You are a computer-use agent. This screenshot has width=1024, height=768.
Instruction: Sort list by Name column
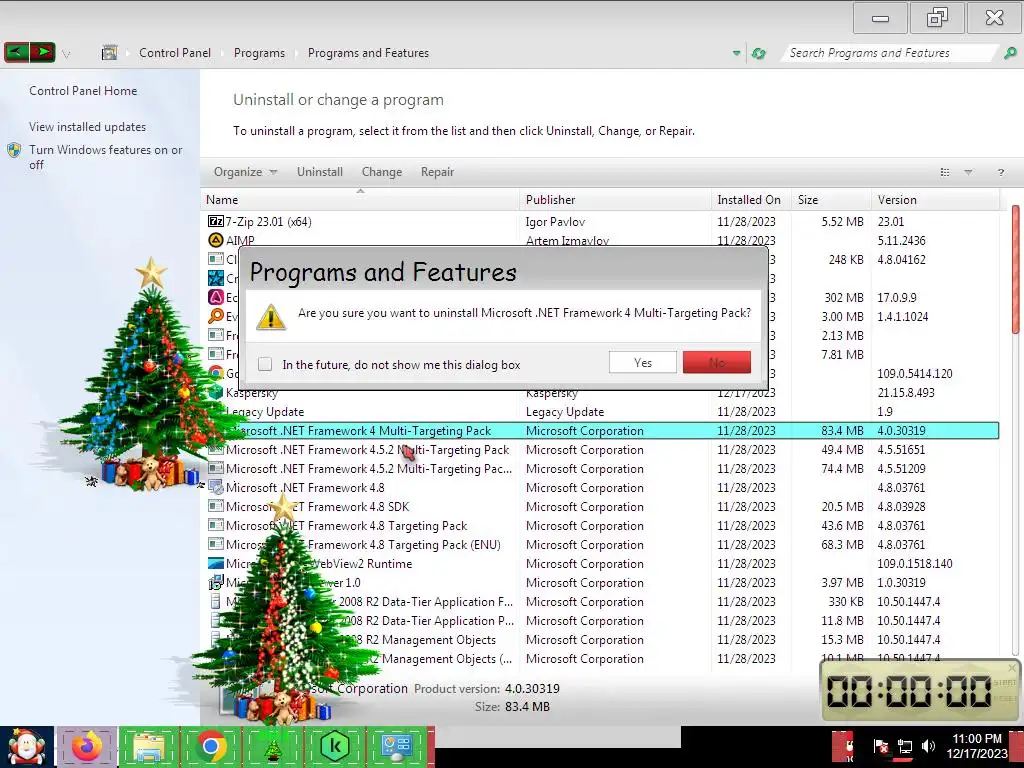click(x=360, y=200)
